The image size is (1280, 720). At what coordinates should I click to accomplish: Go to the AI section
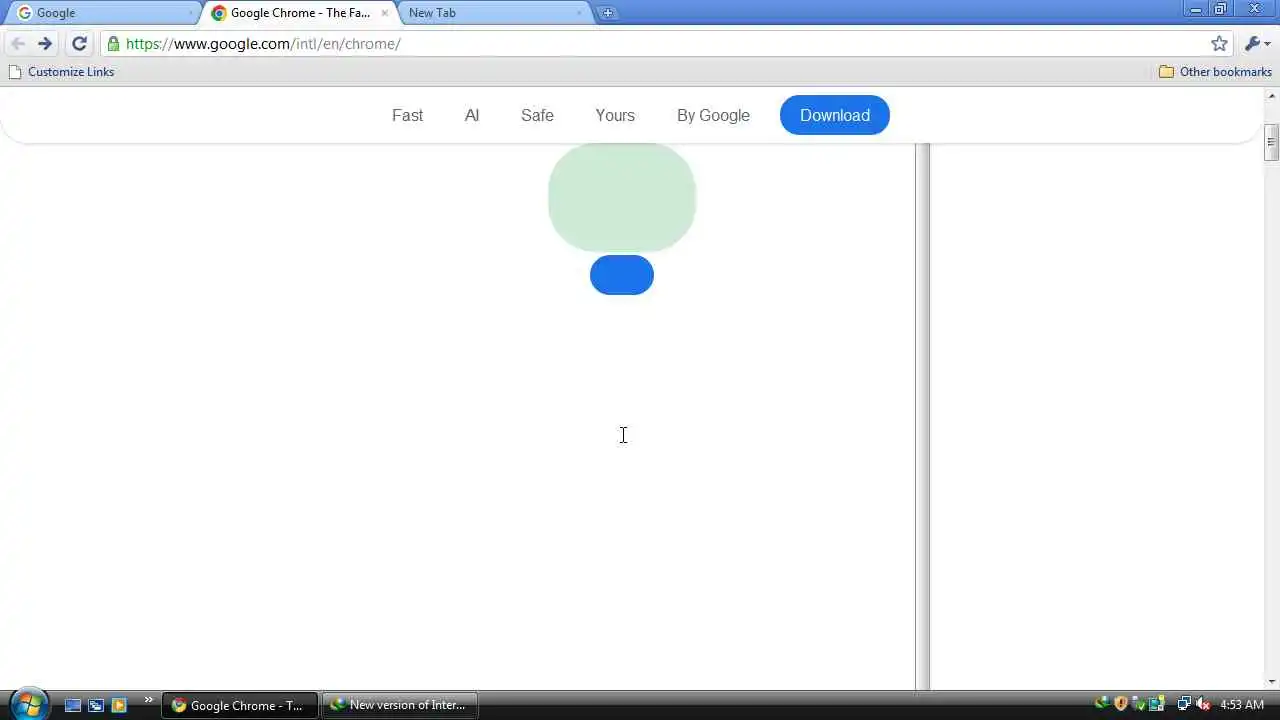[x=472, y=115]
